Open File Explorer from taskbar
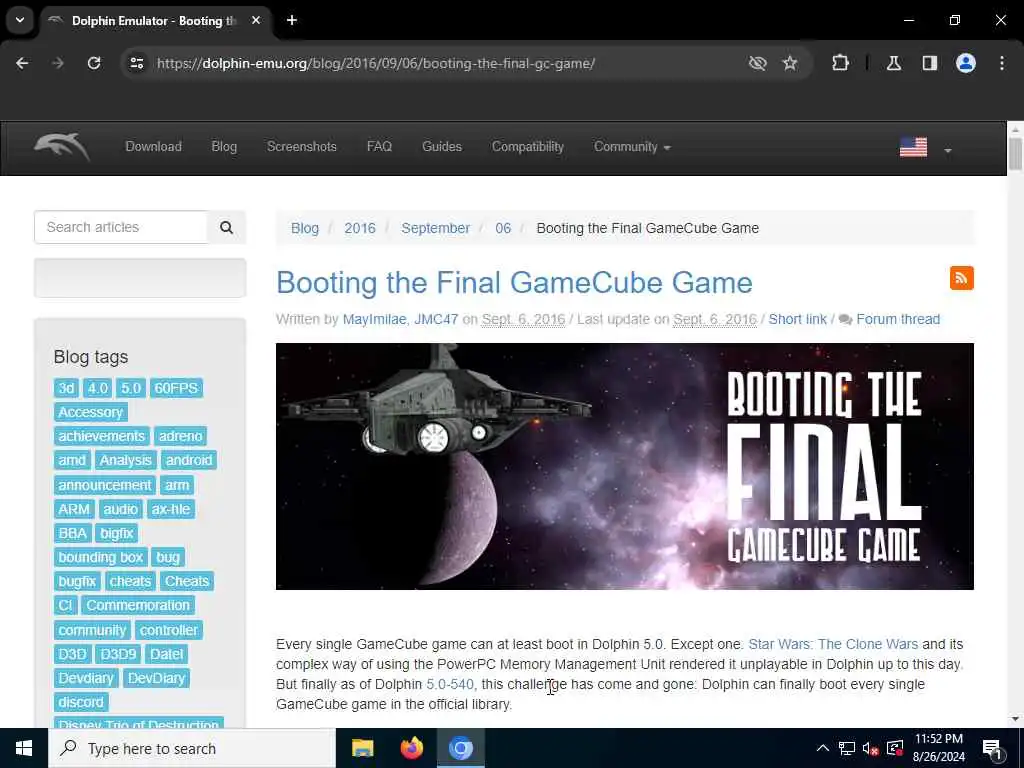The width and height of the screenshot is (1024, 768). pyautogui.click(x=362, y=748)
